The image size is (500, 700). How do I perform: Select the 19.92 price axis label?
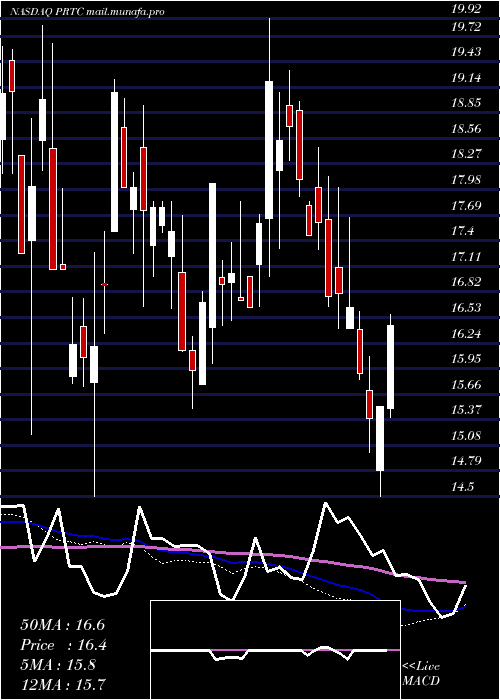466,9
